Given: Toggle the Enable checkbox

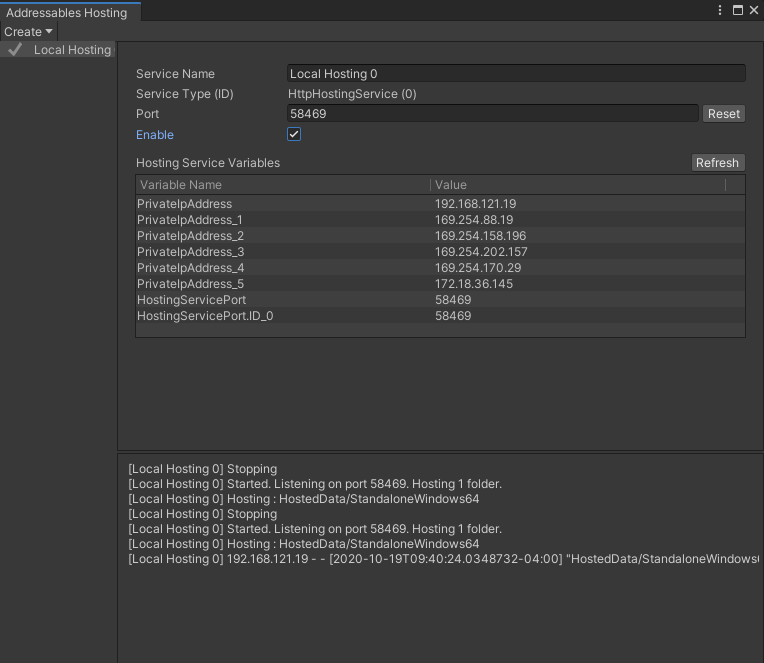Looking at the screenshot, I should coord(294,134).
